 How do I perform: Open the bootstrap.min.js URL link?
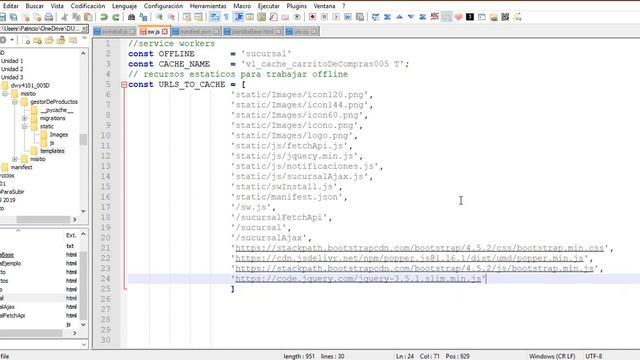[x=414, y=268]
